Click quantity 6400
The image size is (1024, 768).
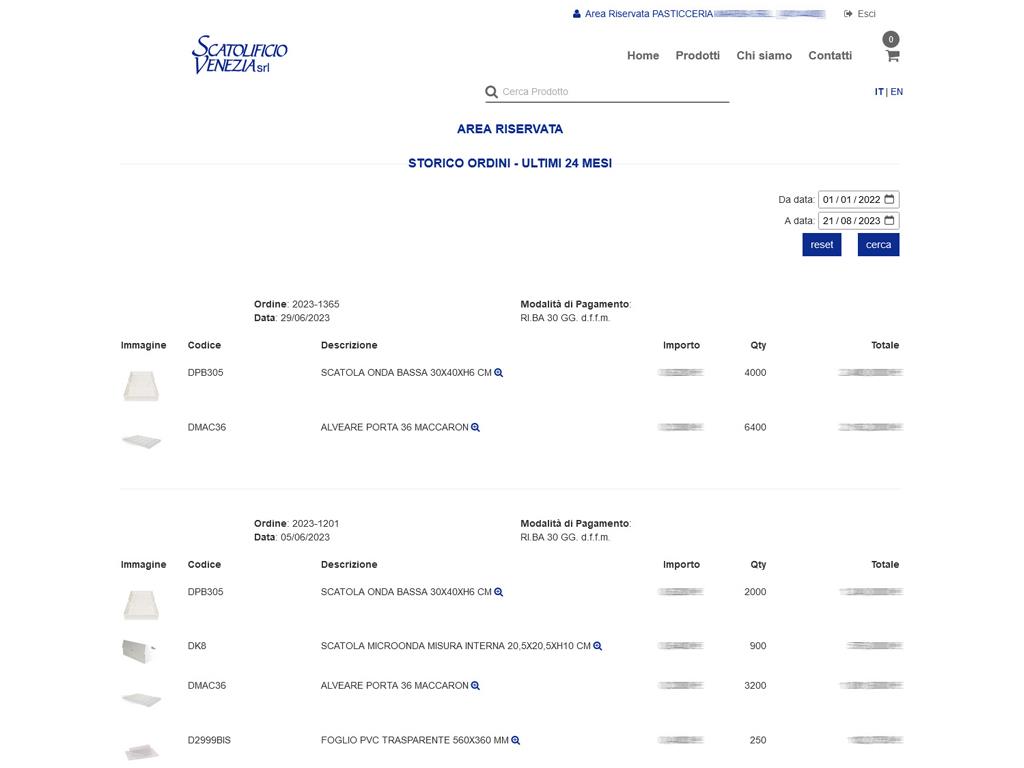(755, 428)
